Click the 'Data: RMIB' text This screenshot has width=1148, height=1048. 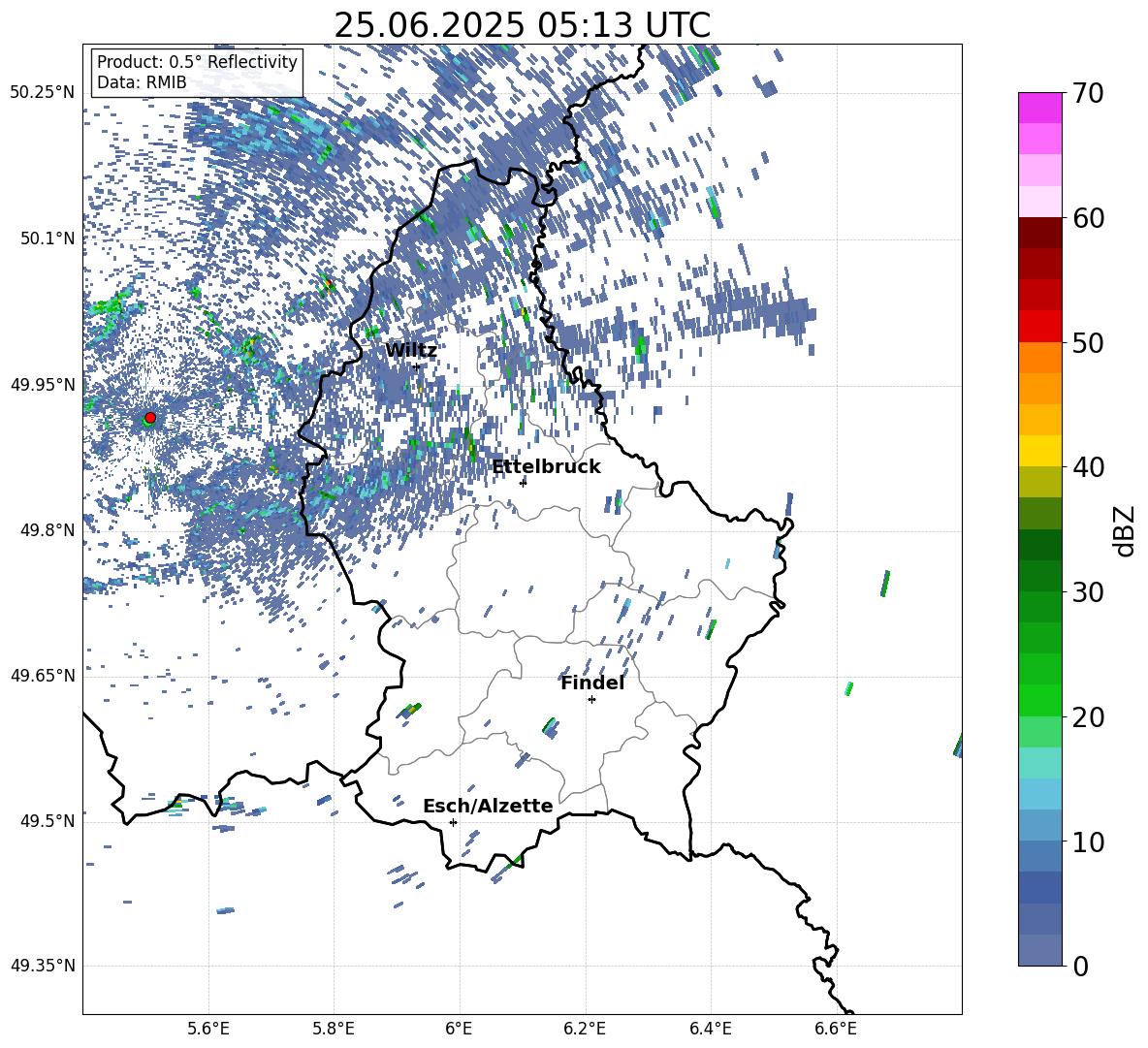(x=142, y=82)
